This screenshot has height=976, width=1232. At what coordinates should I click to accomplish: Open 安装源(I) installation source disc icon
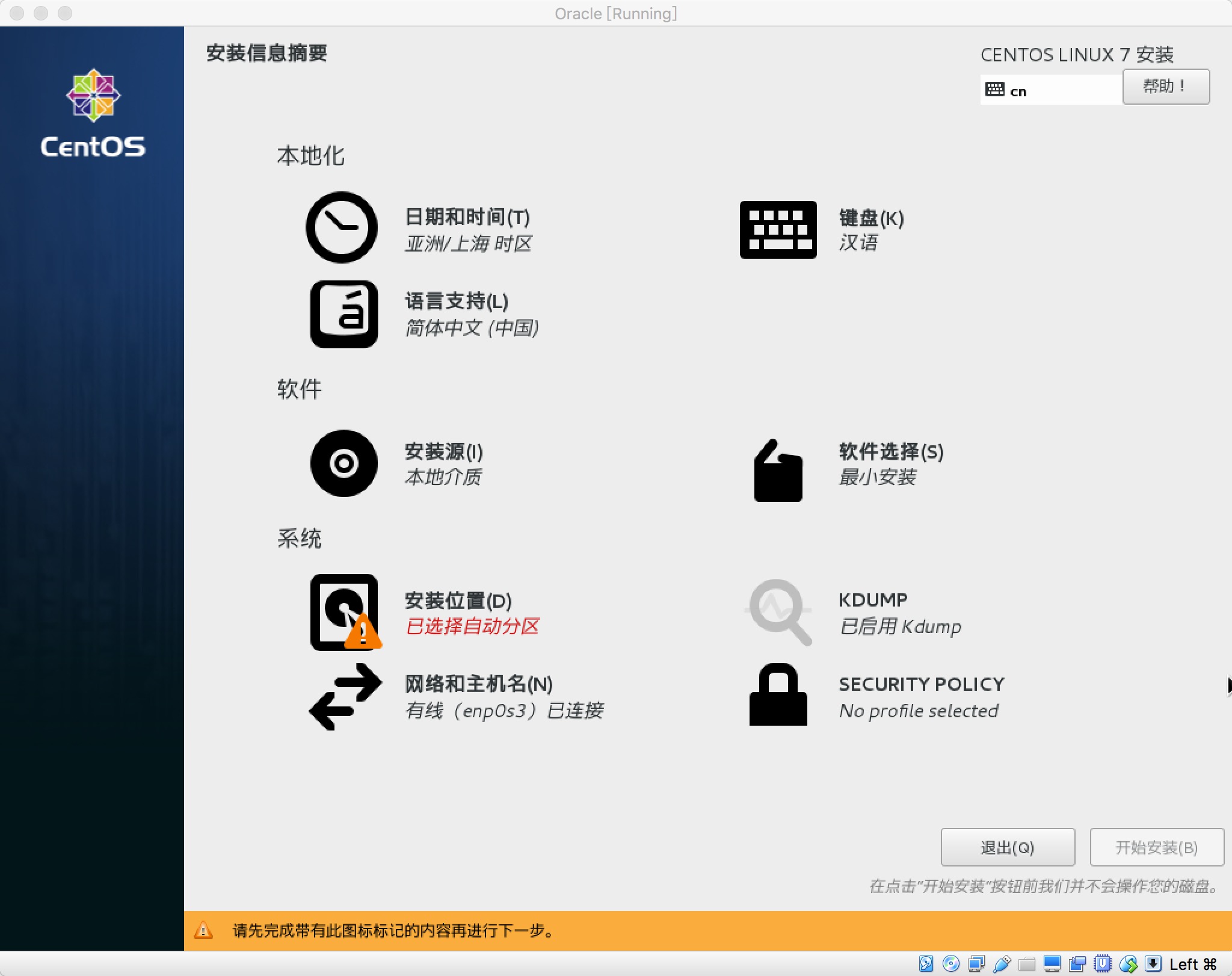[x=343, y=463]
